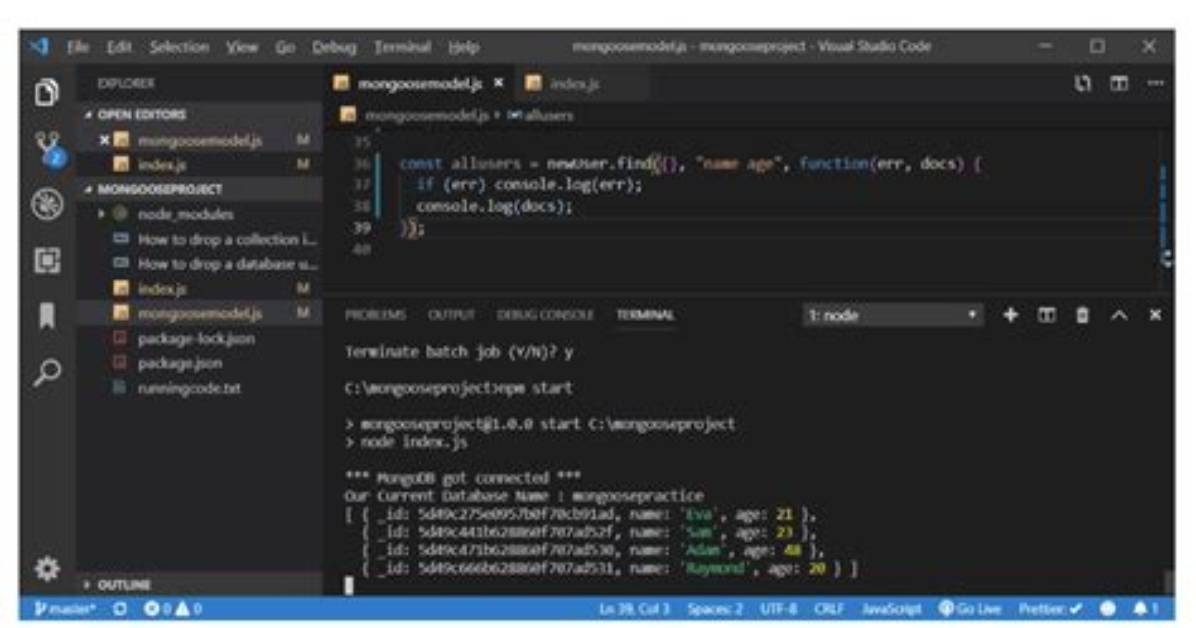Click the allusers breadcrumb symbol
1196x628 pixels.
tap(541, 115)
